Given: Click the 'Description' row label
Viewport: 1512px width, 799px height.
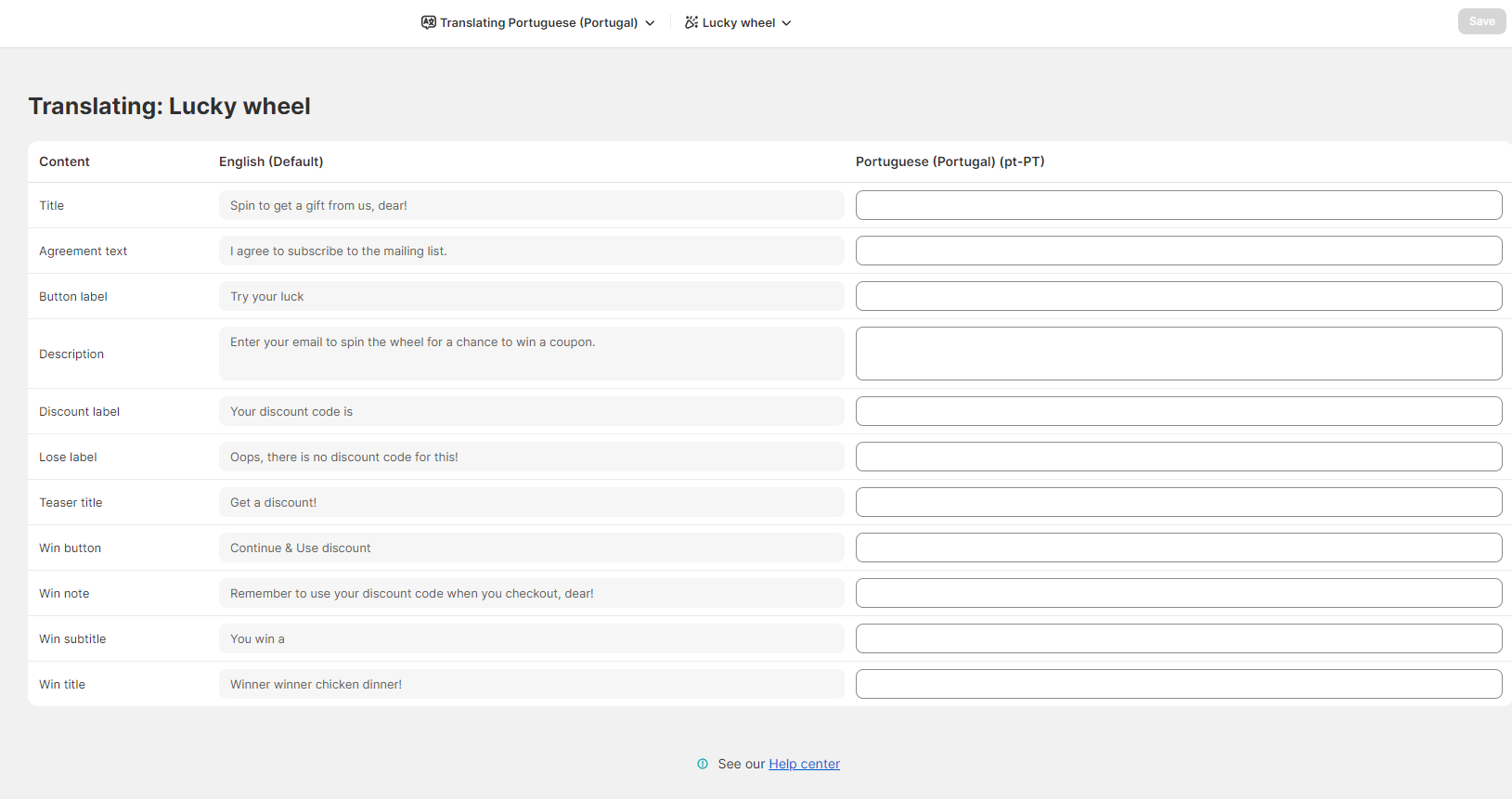Looking at the screenshot, I should click(71, 354).
